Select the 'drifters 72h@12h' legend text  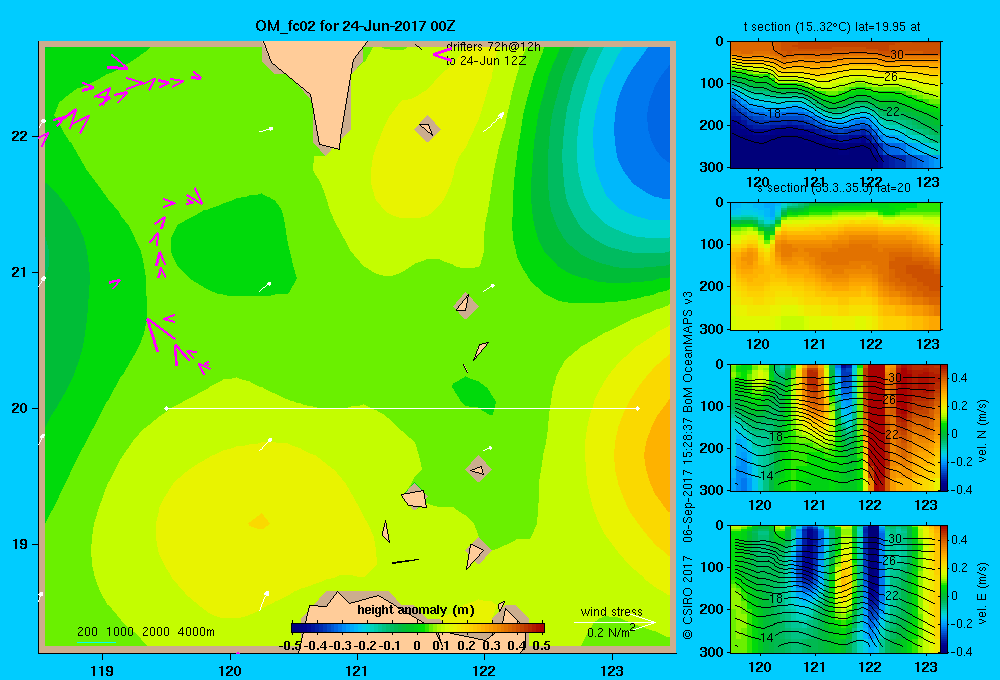(493, 47)
